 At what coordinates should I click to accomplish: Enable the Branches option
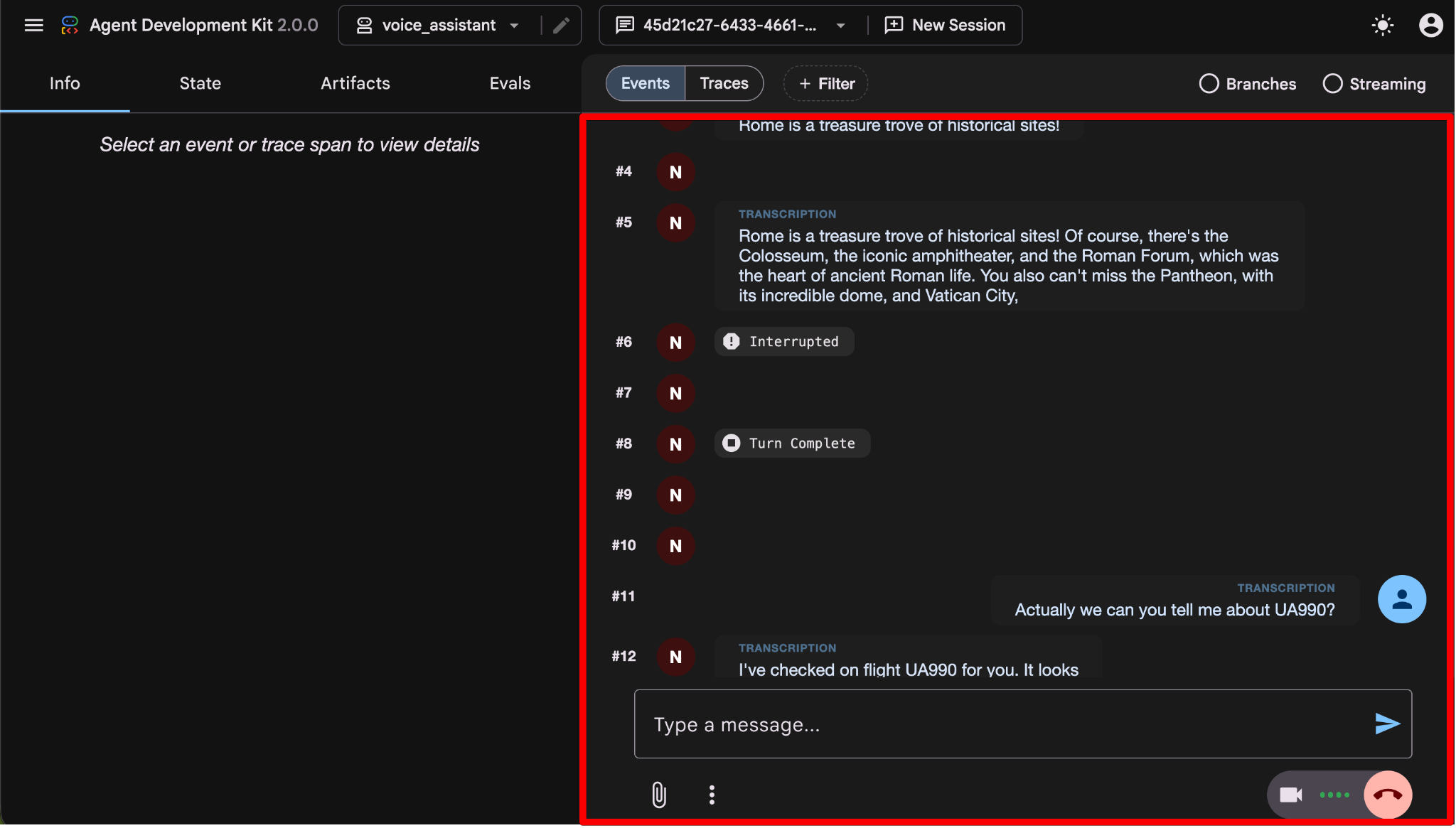[1247, 84]
